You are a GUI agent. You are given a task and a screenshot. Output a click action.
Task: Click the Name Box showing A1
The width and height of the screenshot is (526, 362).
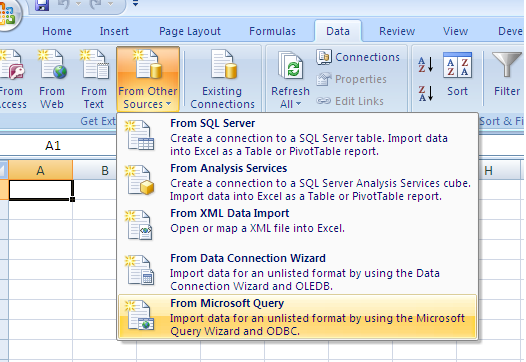[58, 146]
